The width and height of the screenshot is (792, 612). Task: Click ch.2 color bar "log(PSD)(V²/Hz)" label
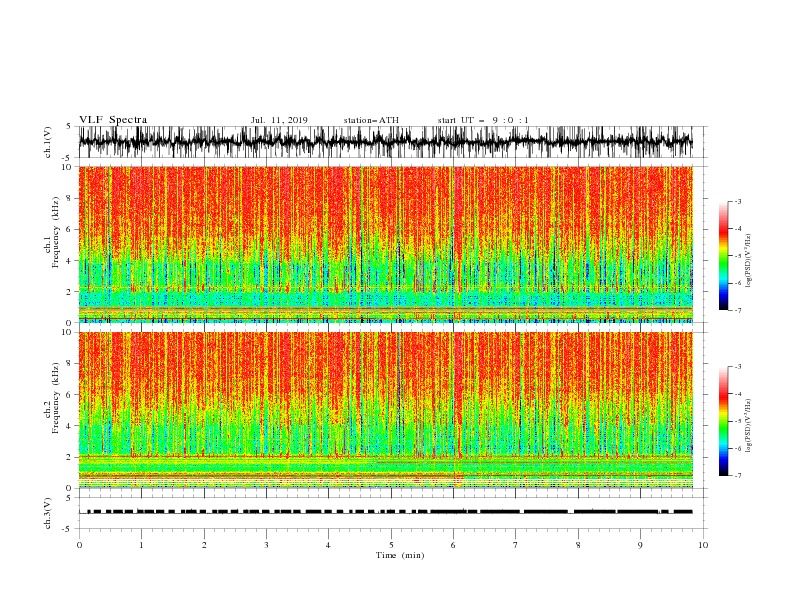(x=749, y=426)
